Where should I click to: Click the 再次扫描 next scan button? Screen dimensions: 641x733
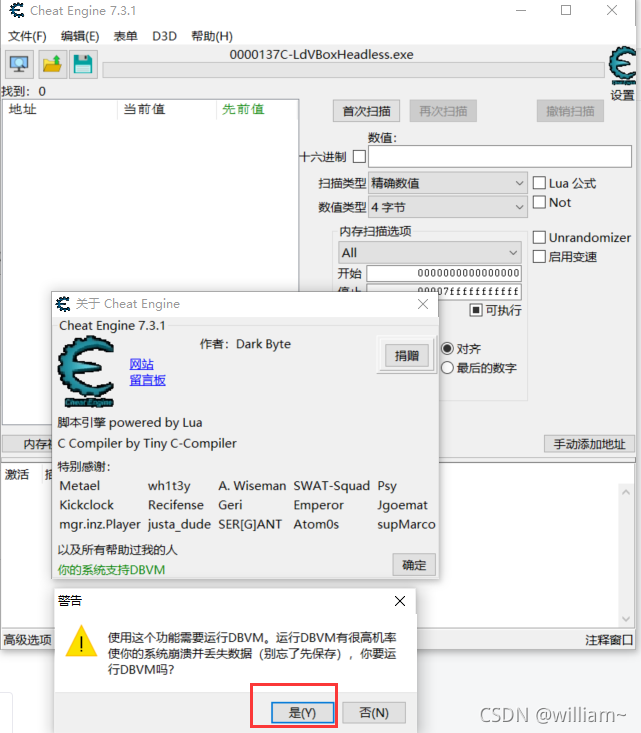point(443,111)
